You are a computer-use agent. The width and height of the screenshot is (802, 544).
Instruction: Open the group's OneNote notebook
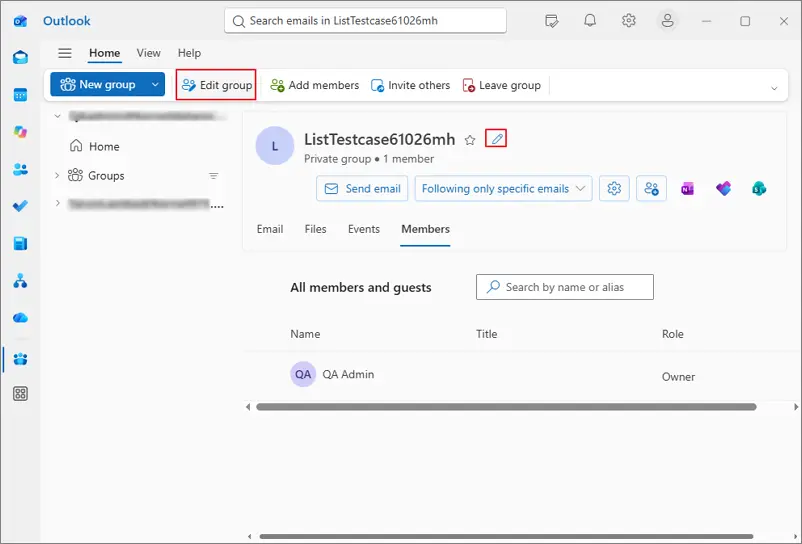pos(687,189)
